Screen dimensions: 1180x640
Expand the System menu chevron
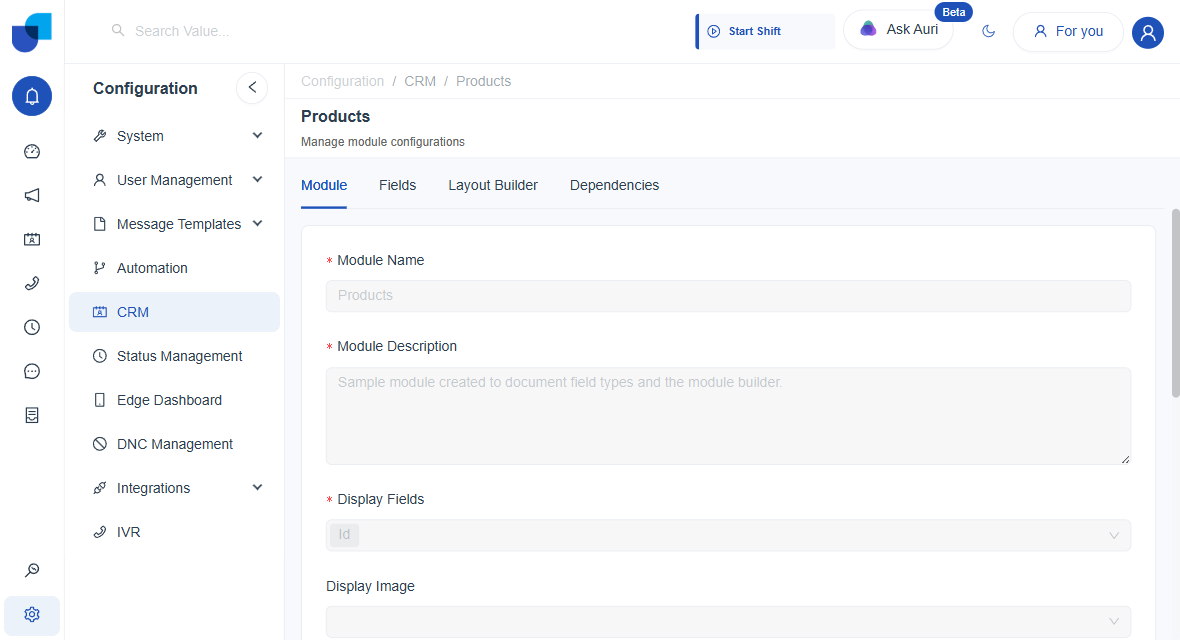257,136
